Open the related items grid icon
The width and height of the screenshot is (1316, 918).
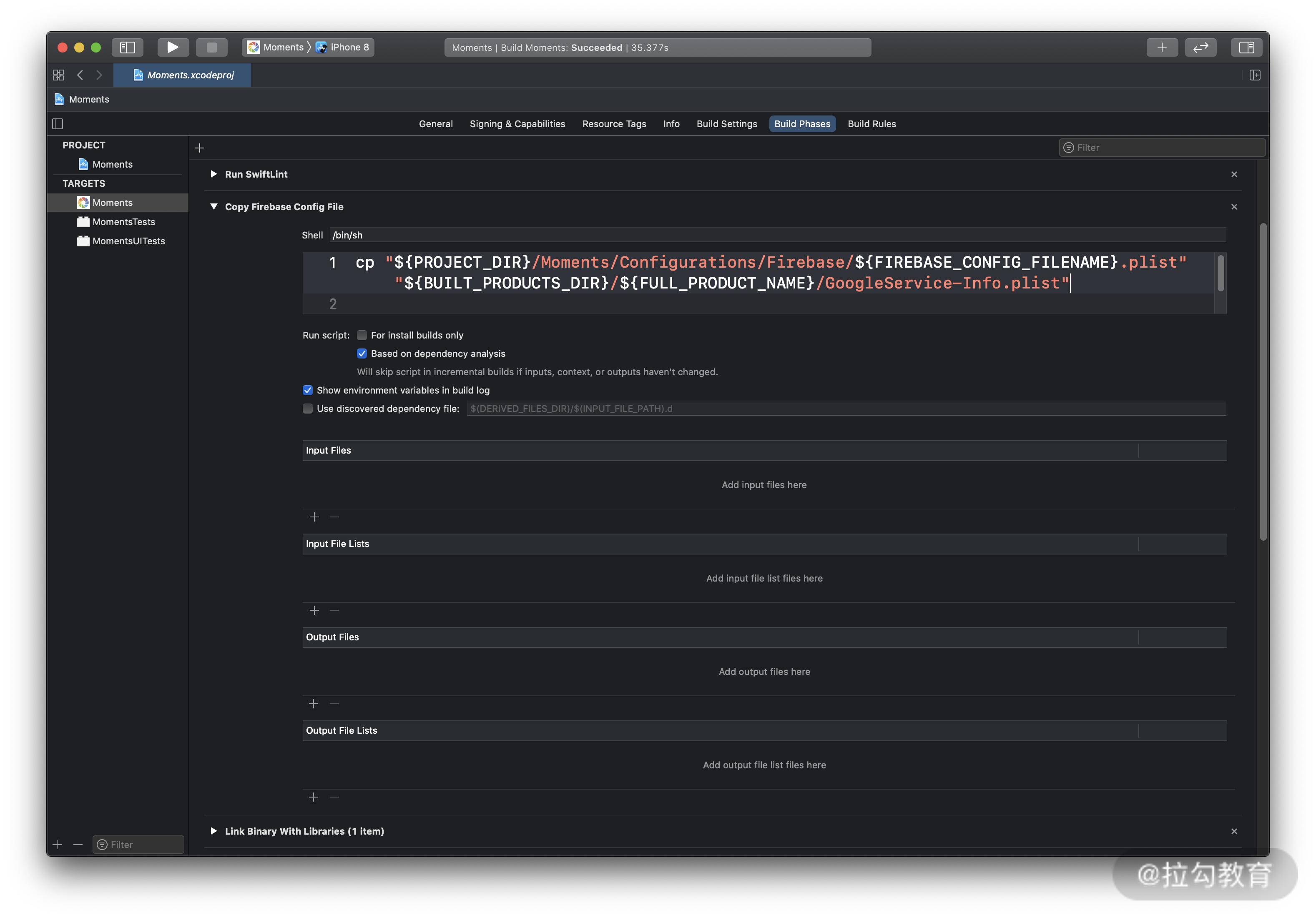coord(58,75)
